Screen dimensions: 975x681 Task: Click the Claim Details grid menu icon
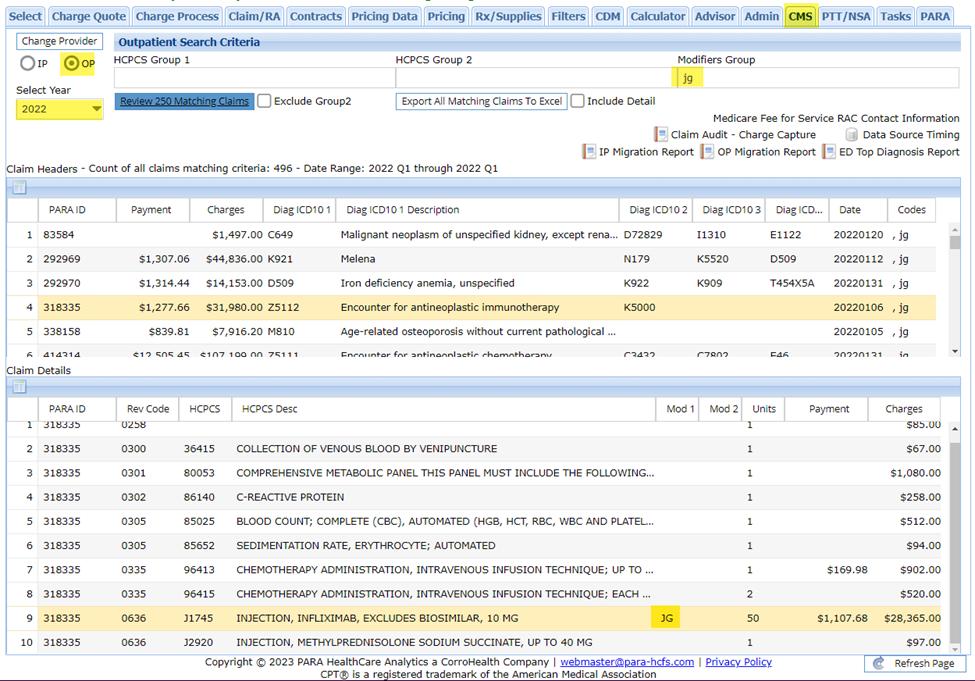(x=19, y=387)
